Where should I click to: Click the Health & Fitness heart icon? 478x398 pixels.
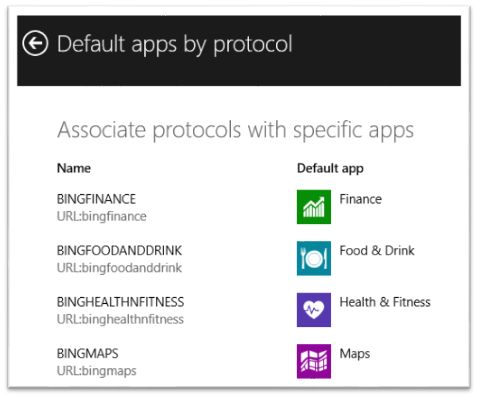[x=314, y=310]
